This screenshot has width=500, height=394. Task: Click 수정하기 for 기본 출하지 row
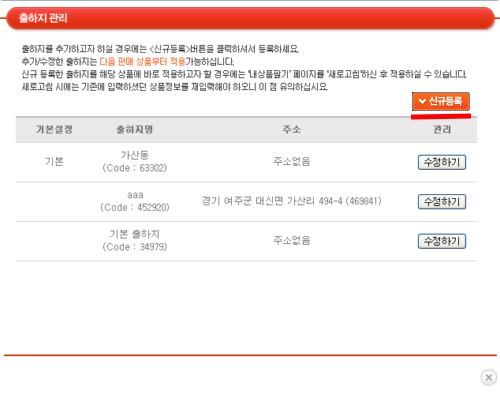click(442, 241)
